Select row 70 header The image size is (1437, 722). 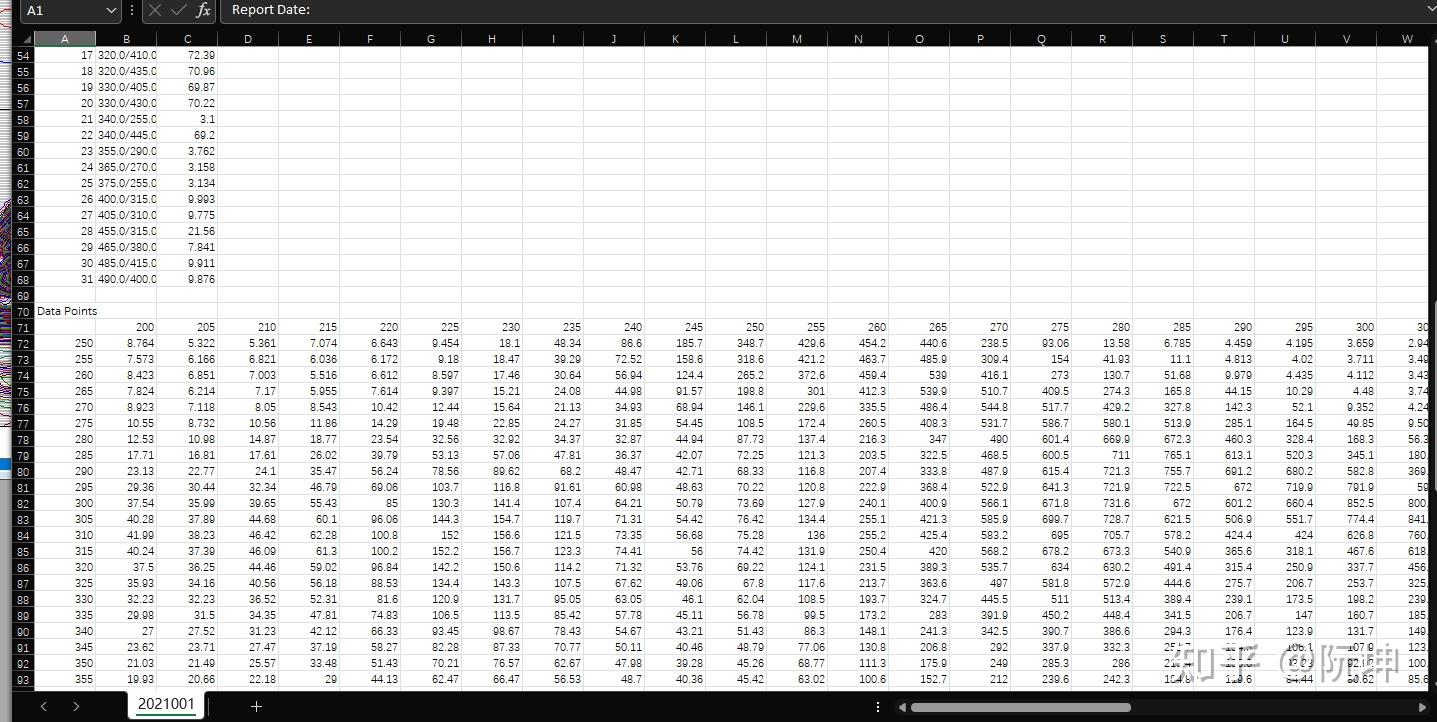click(x=23, y=311)
